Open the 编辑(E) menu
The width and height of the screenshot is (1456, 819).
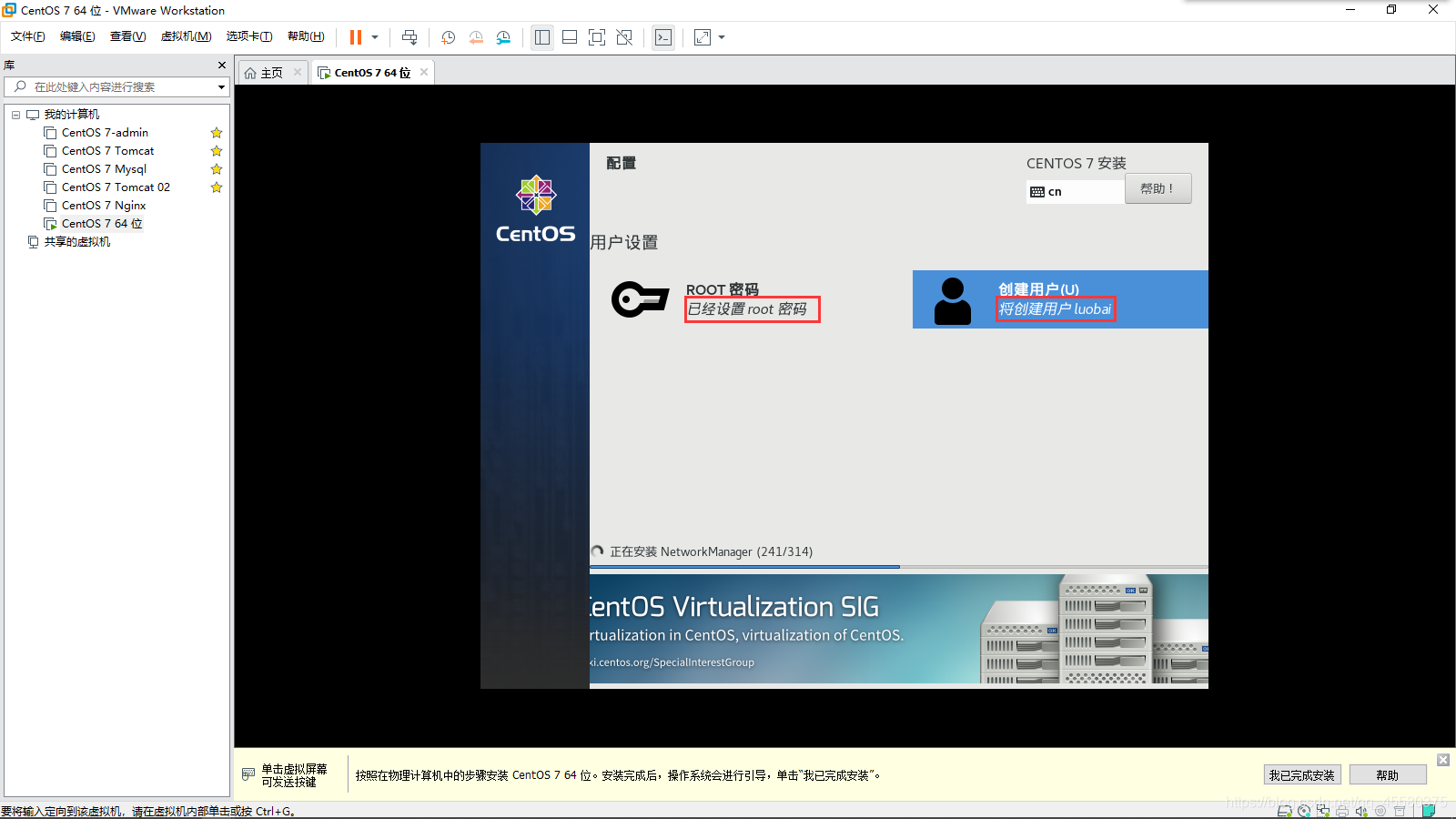[x=77, y=36]
